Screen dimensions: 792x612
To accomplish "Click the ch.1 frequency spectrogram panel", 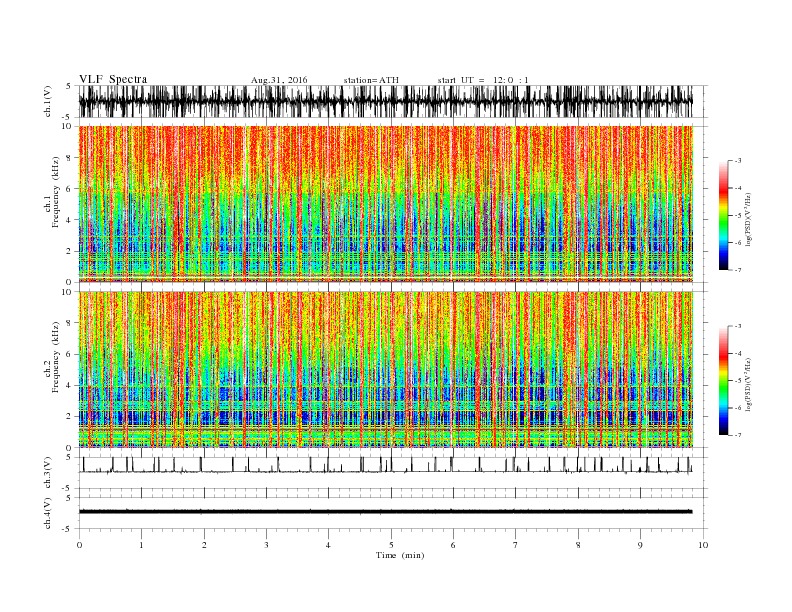I will point(385,204).
